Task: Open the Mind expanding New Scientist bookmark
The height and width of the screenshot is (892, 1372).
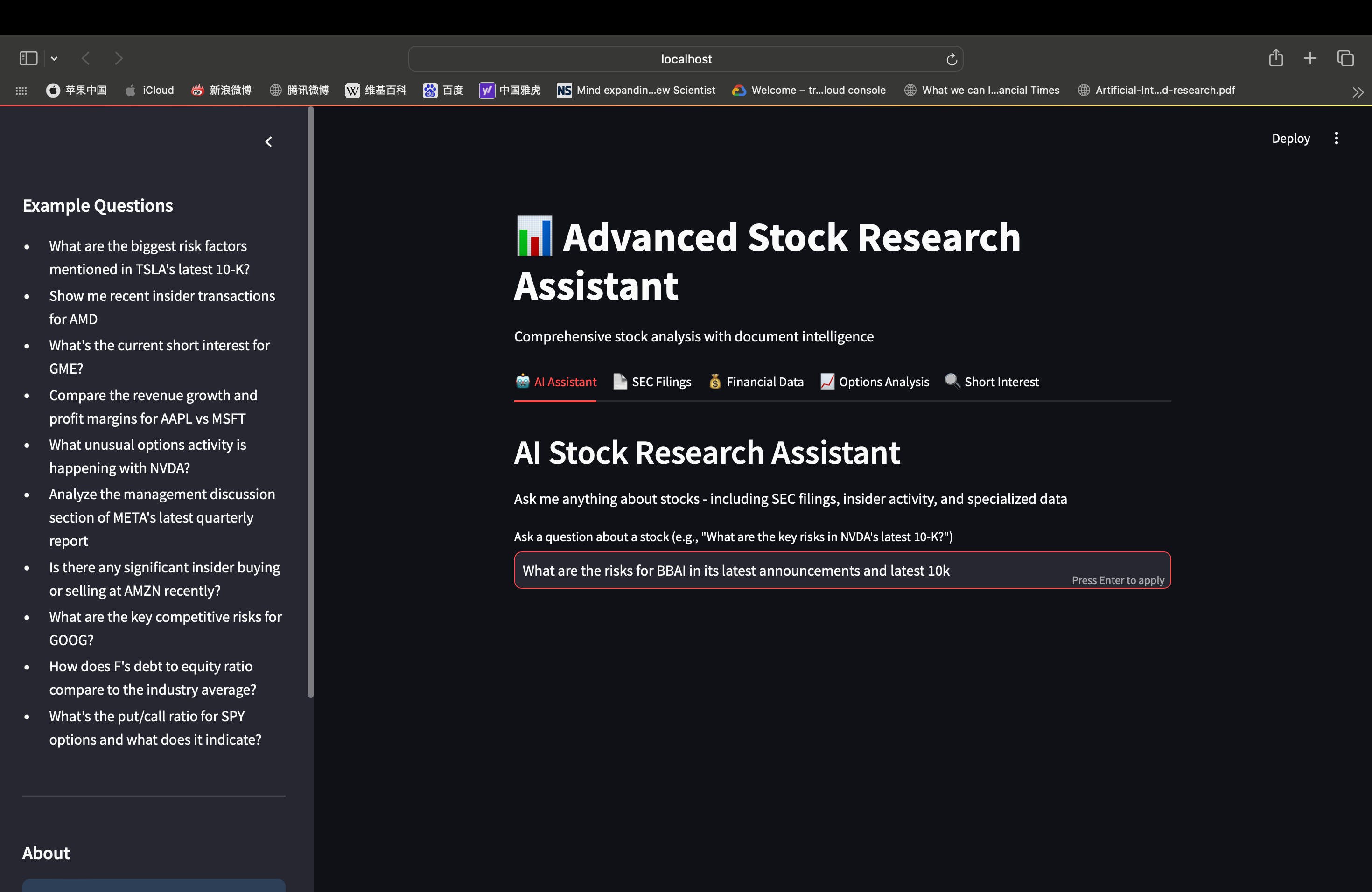Action: click(636, 91)
